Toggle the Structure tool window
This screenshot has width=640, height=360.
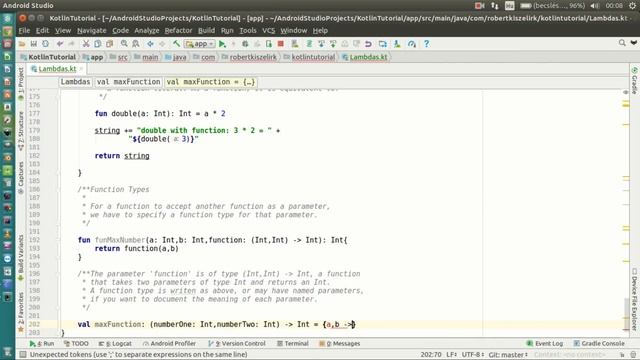(21, 131)
